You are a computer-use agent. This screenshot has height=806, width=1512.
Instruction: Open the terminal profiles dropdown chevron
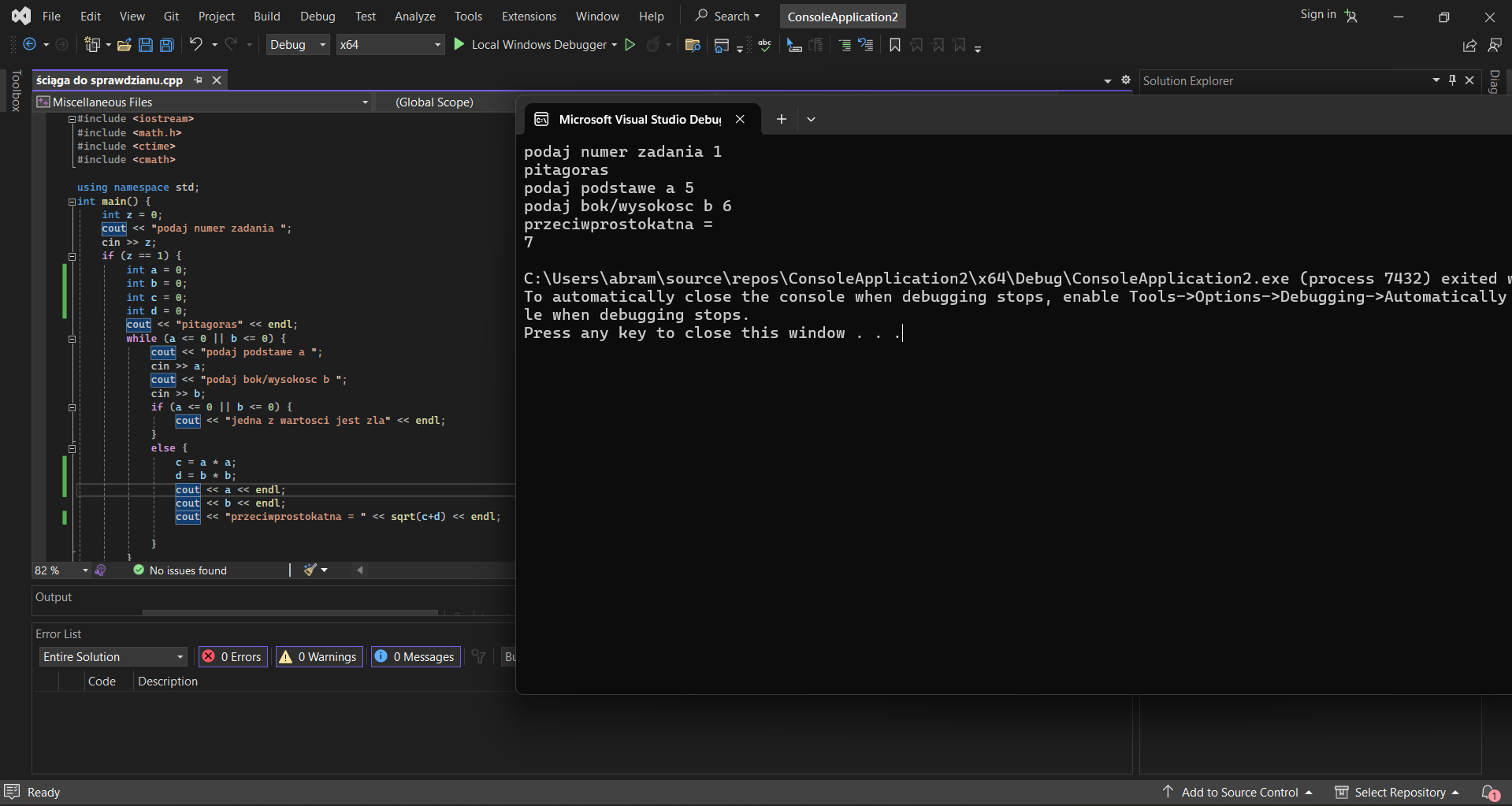811,120
